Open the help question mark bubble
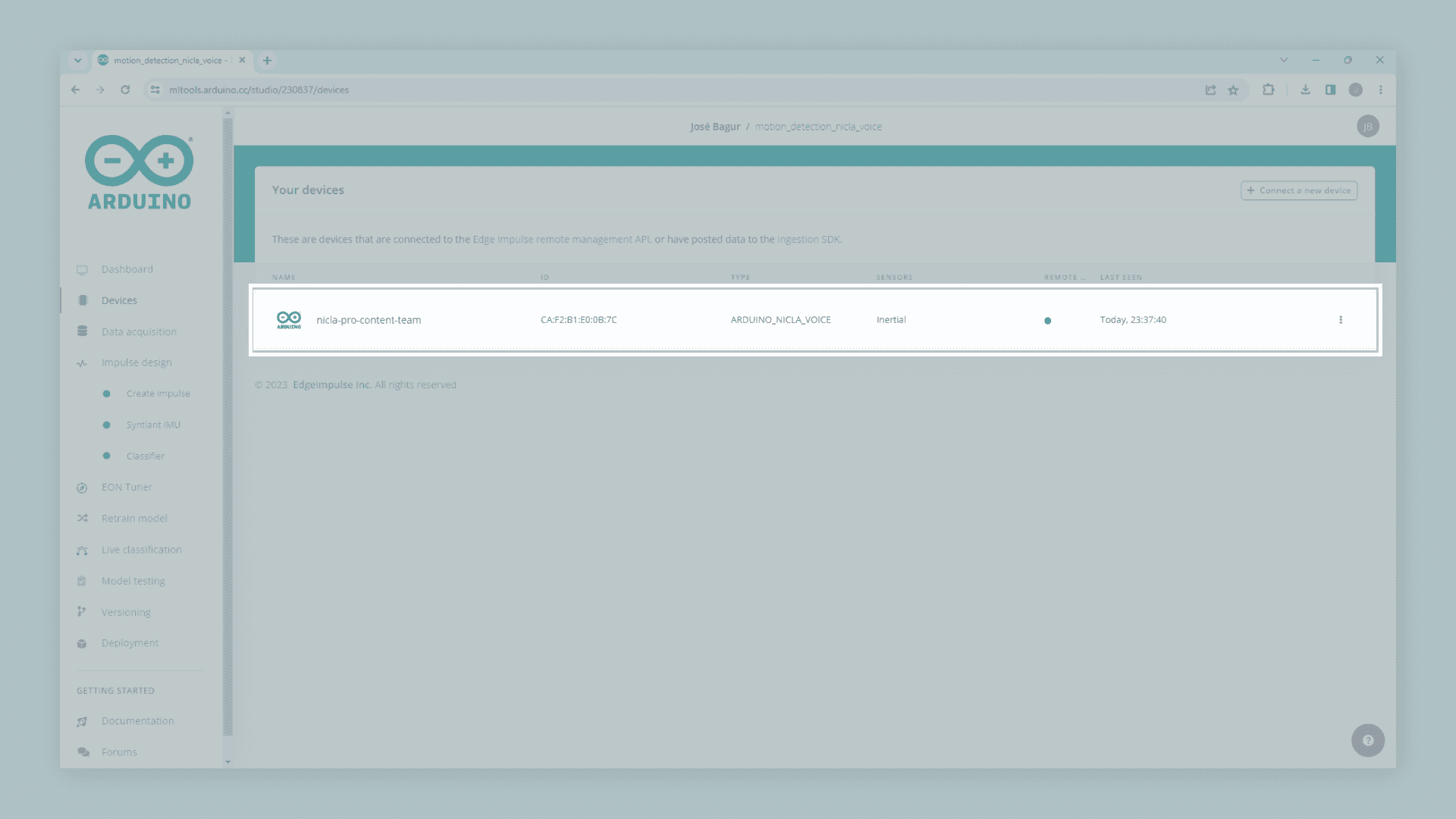The height and width of the screenshot is (819, 1456). click(1367, 740)
